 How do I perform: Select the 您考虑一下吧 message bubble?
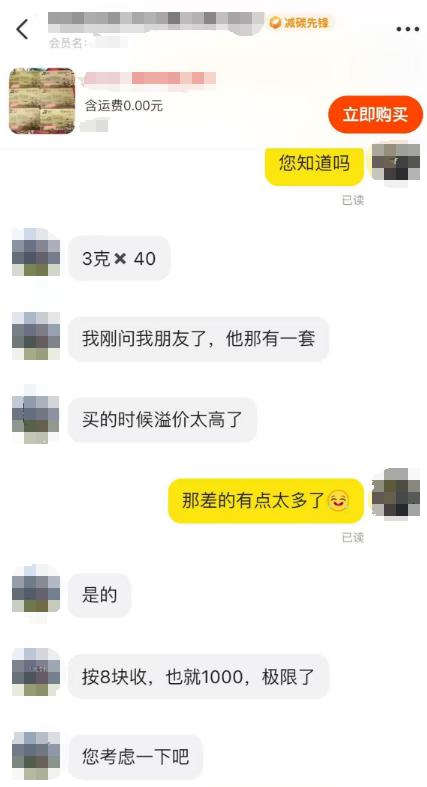(135, 756)
